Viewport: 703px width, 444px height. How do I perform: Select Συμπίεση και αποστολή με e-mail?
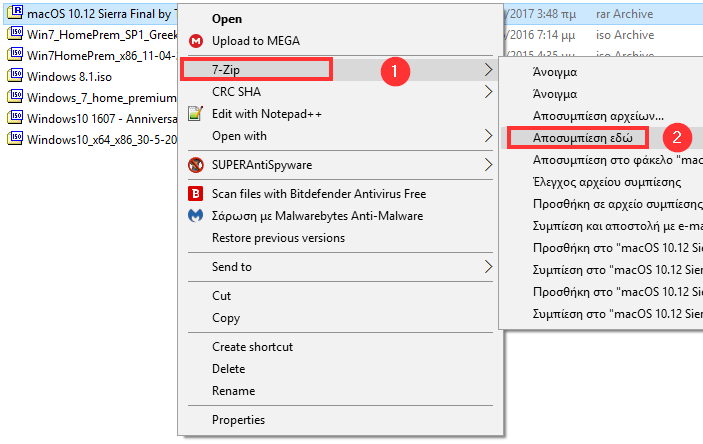tap(617, 226)
